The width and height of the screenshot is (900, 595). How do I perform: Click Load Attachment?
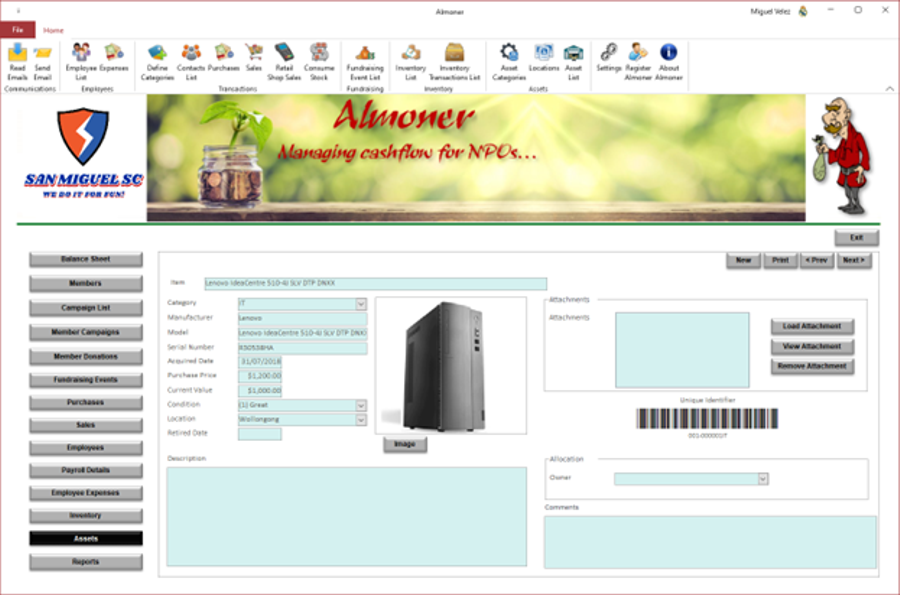812,326
